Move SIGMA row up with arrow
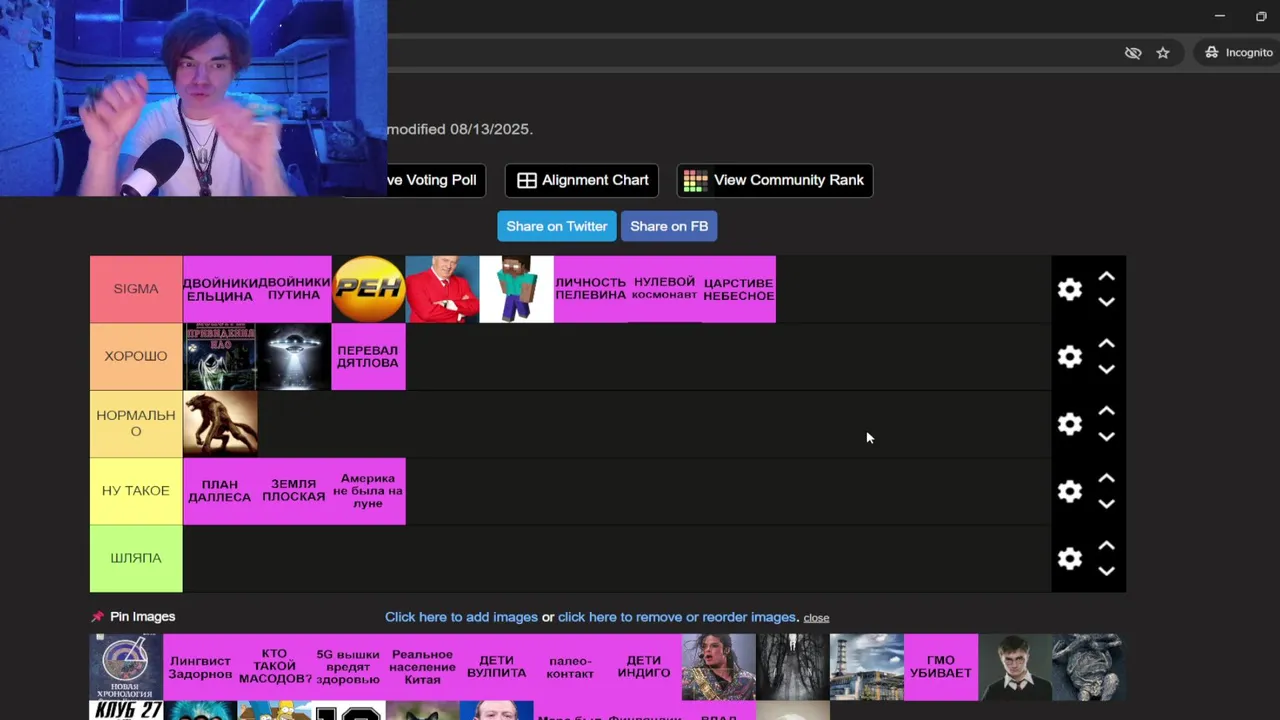The image size is (1280, 720). point(1106,276)
